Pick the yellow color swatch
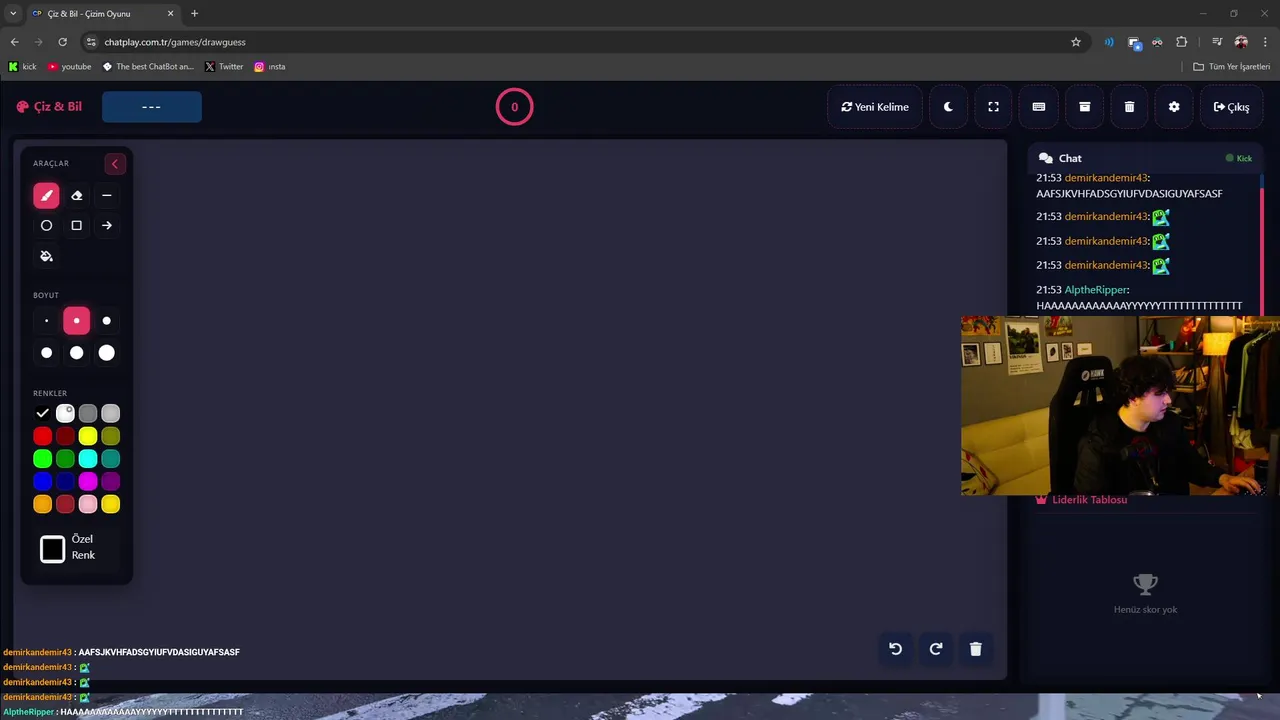Screen dimensions: 1280x720 click(88, 436)
